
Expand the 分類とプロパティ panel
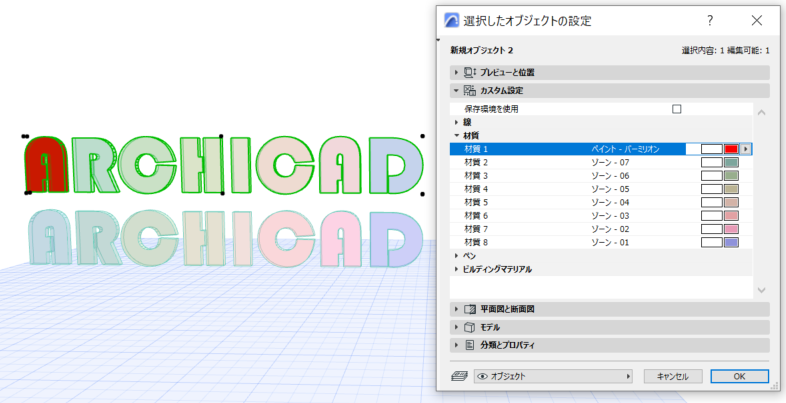pyautogui.click(x=609, y=345)
